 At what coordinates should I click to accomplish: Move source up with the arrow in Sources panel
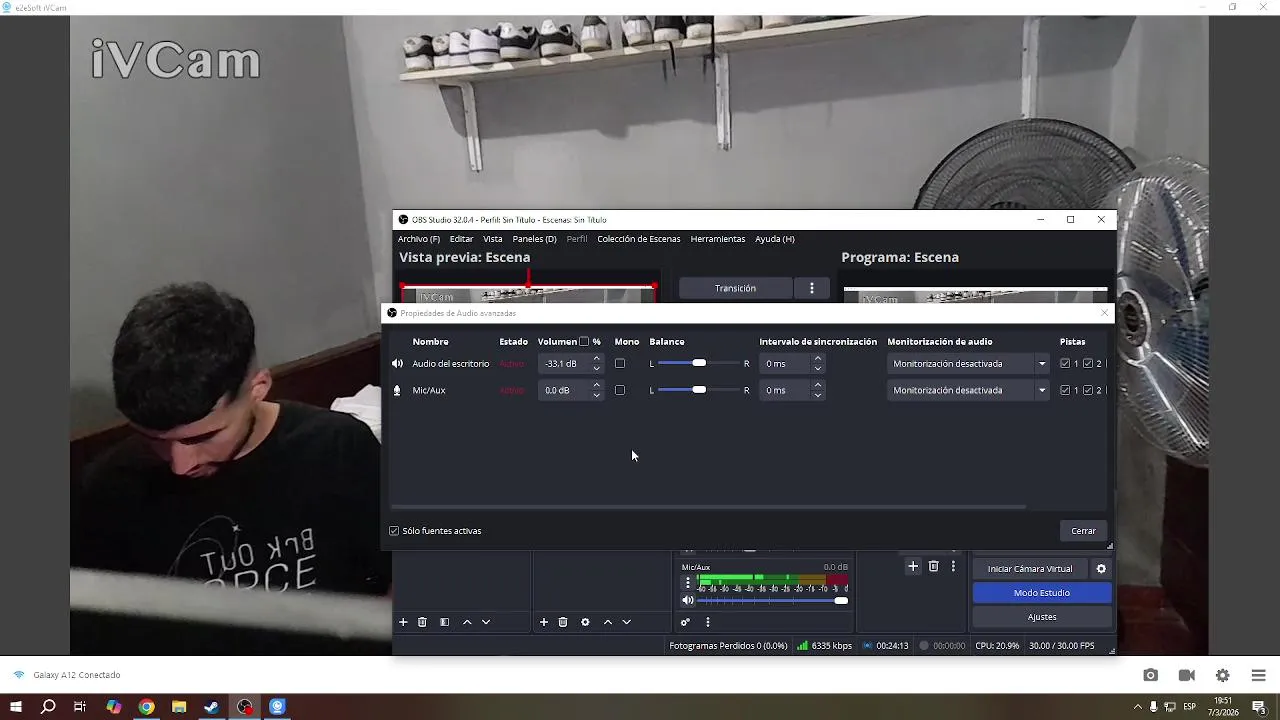click(x=607, y=622)
